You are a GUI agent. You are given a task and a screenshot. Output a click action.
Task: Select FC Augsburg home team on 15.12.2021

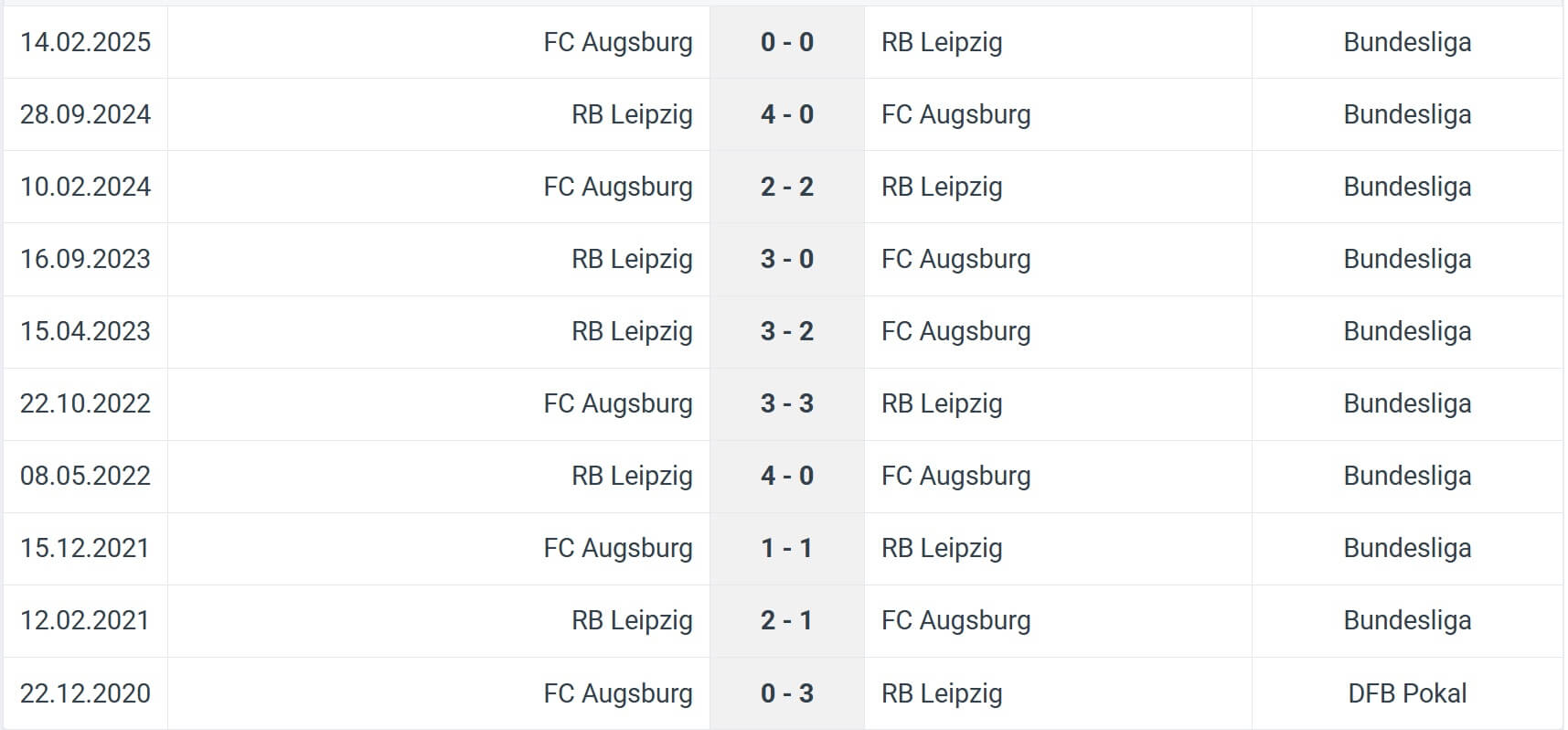click(x=618, y=548)
